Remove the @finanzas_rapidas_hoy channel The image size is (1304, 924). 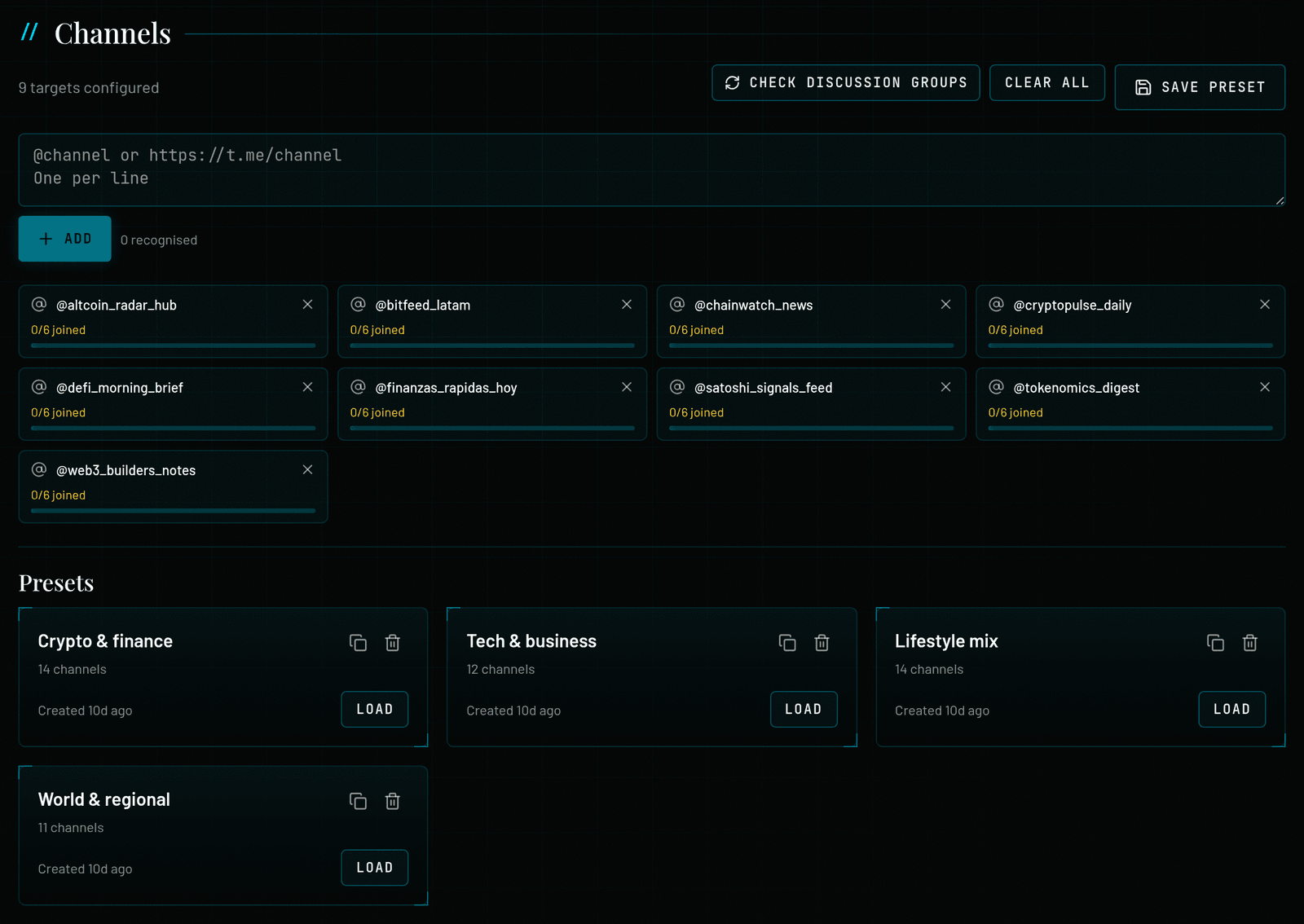[627, 387]
